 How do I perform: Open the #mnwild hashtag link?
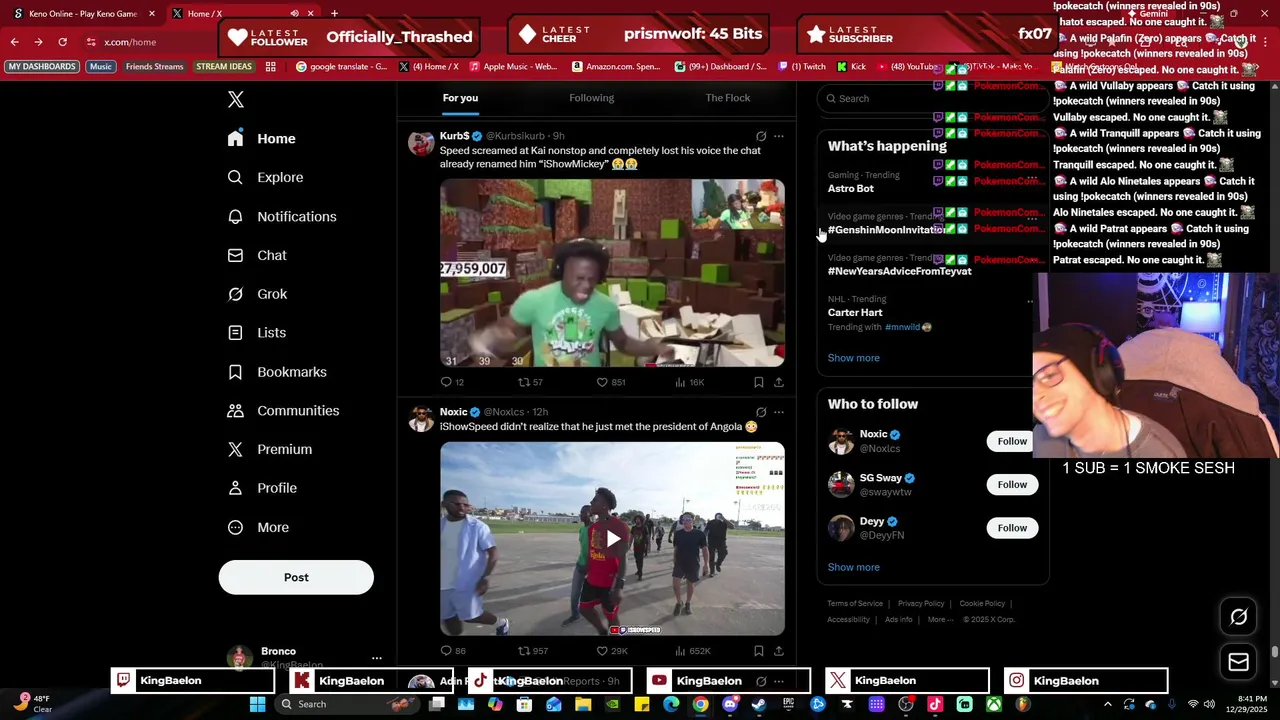click(x=902, y=327)
